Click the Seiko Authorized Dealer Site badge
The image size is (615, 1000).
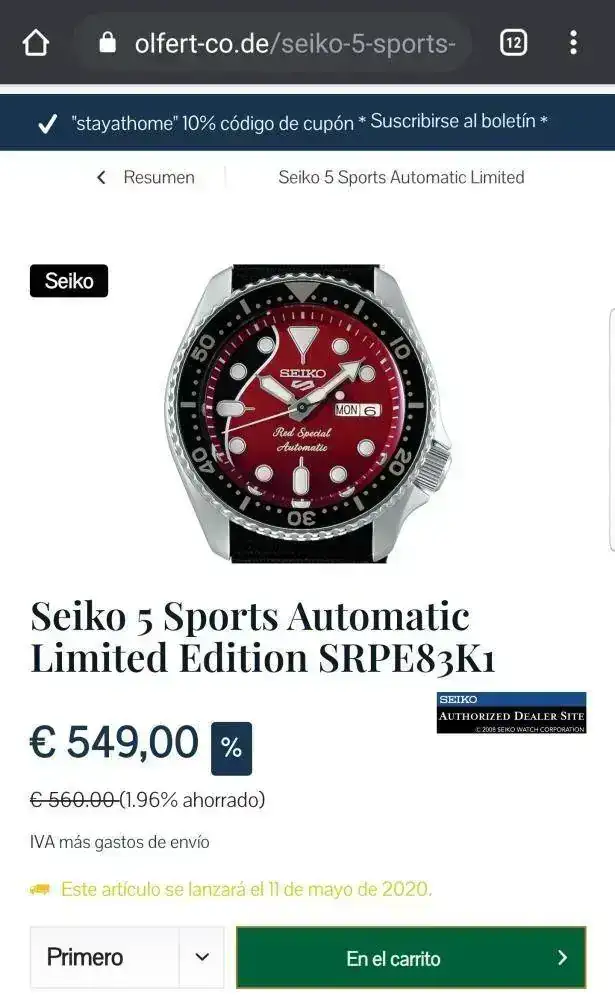[511, 713]
